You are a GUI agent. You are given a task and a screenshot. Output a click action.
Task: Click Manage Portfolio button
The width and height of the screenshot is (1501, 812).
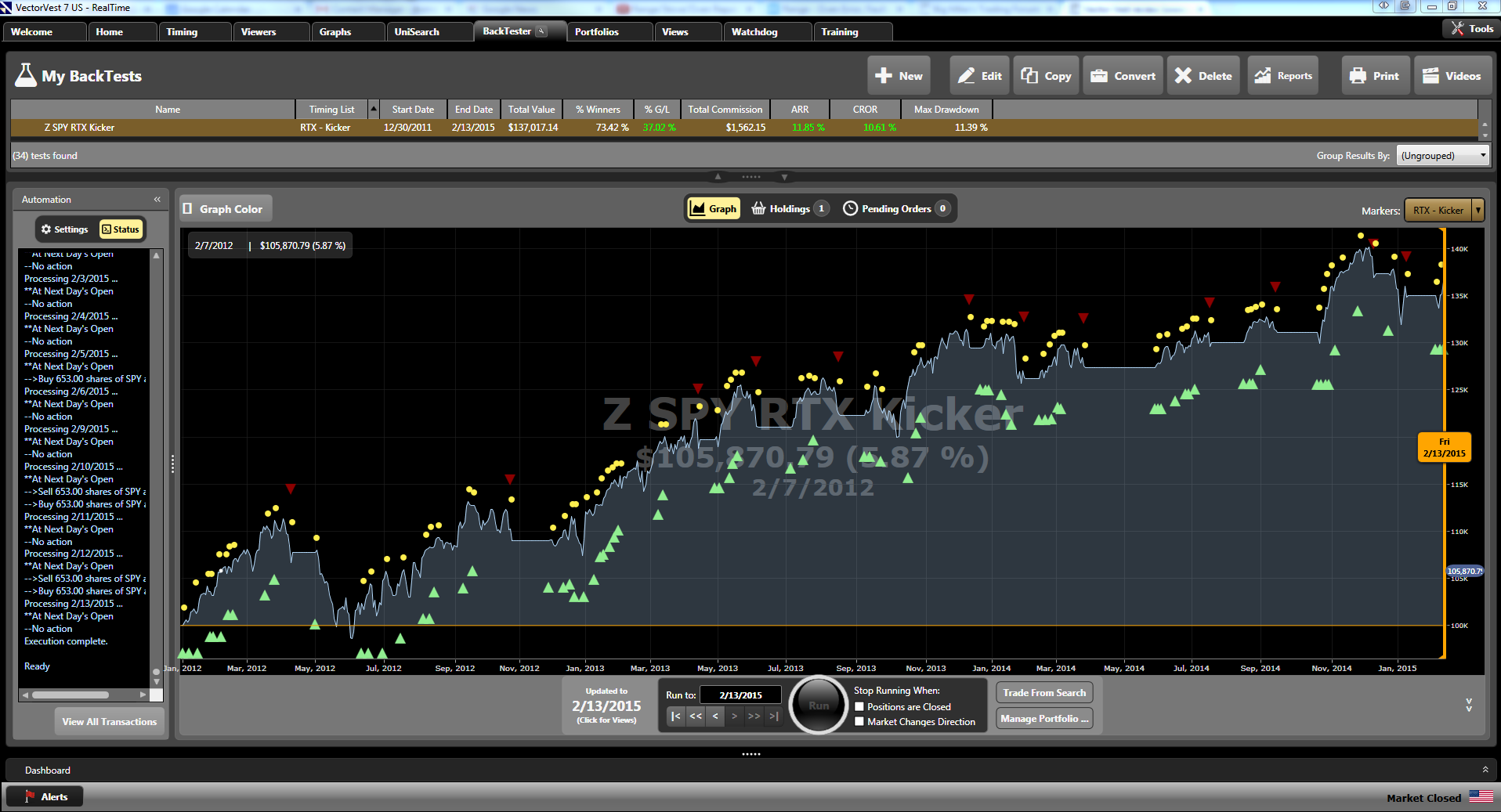tap(1044, 718)
